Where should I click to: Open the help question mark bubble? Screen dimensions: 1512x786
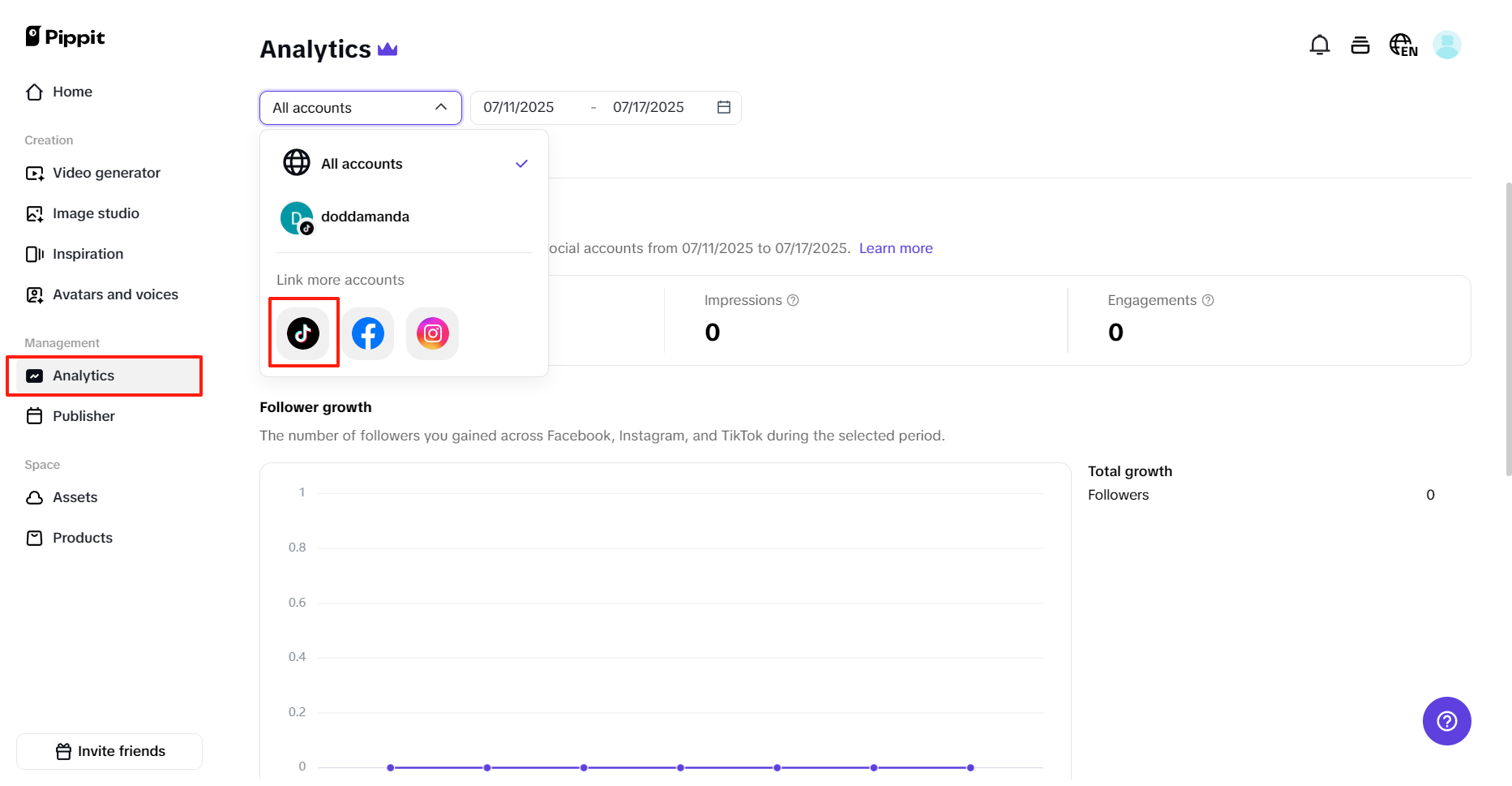coord(1446,721)
